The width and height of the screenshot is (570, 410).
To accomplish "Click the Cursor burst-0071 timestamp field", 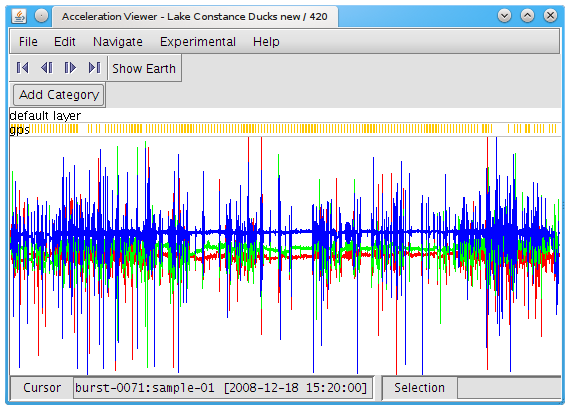I will (x=222, y=388).
